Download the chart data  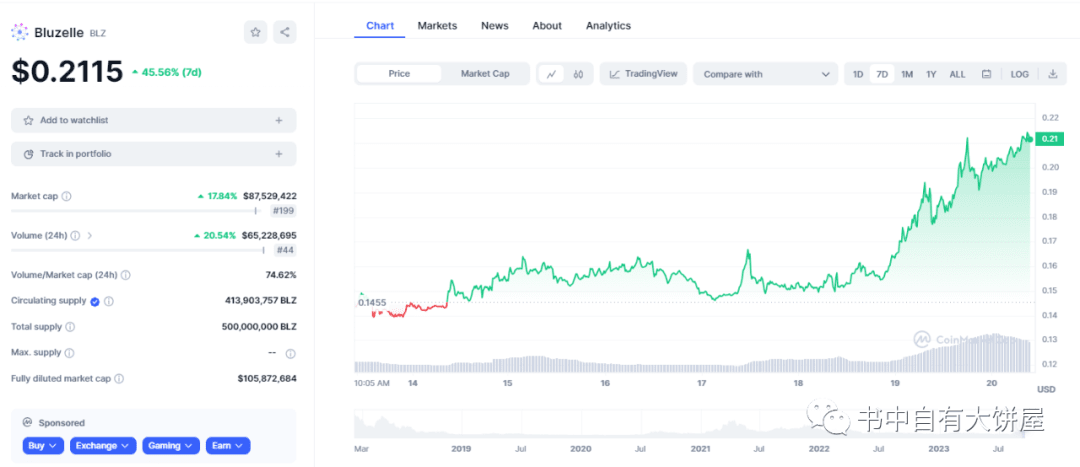(1052, 74)
